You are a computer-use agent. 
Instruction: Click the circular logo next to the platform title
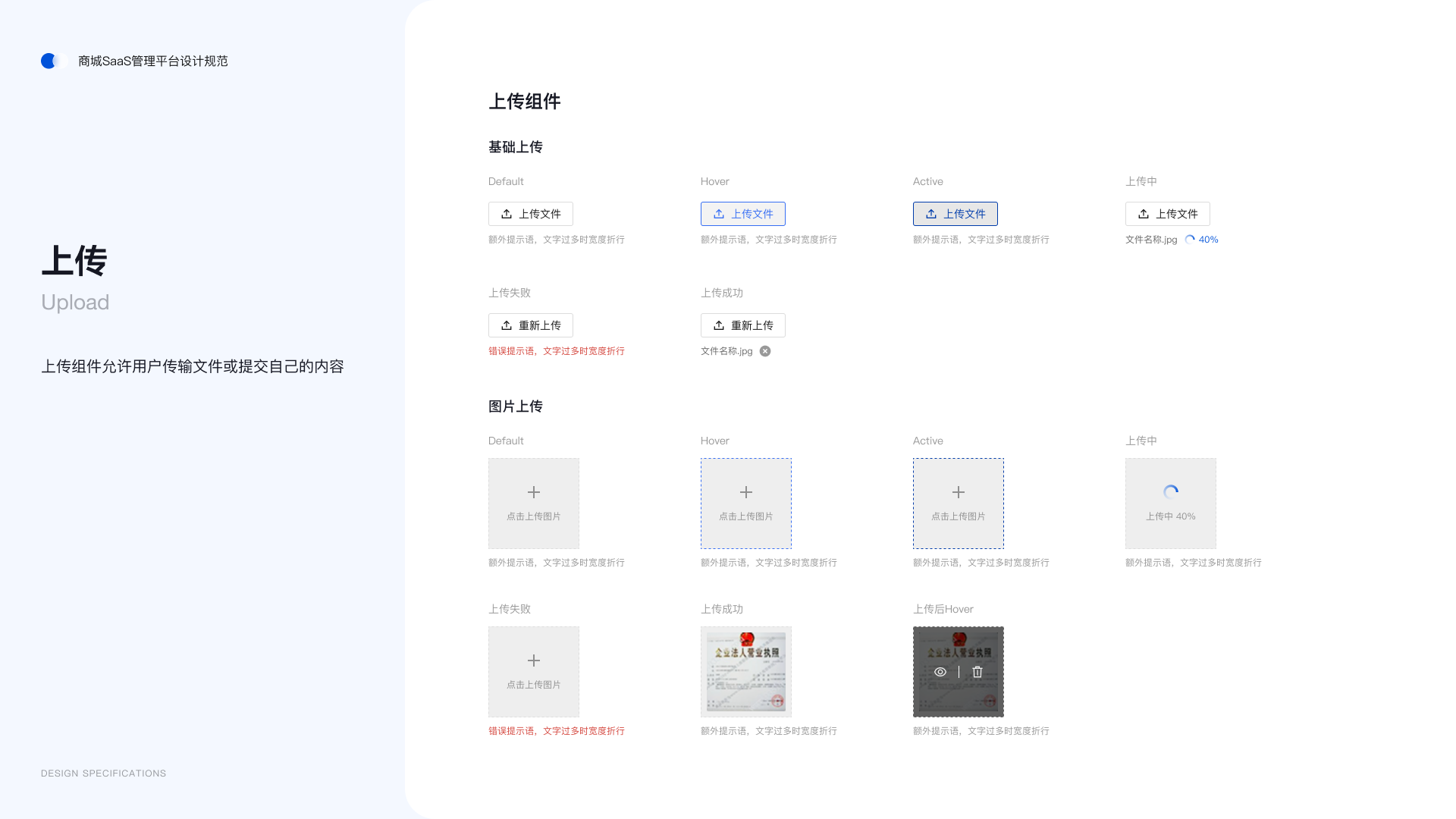click(52, 61)
